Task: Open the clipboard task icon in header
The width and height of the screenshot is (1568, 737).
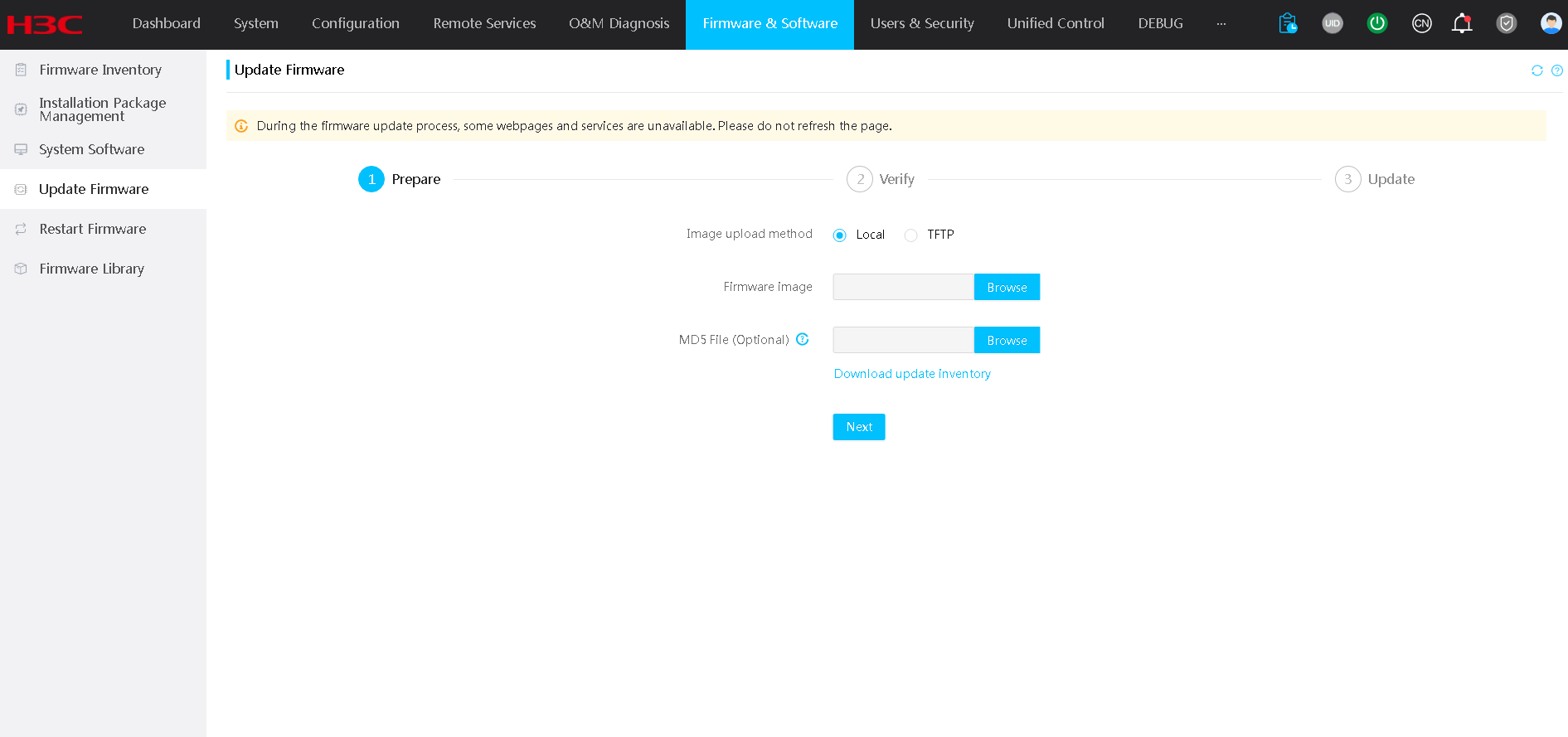Action: click(1288, 23)
